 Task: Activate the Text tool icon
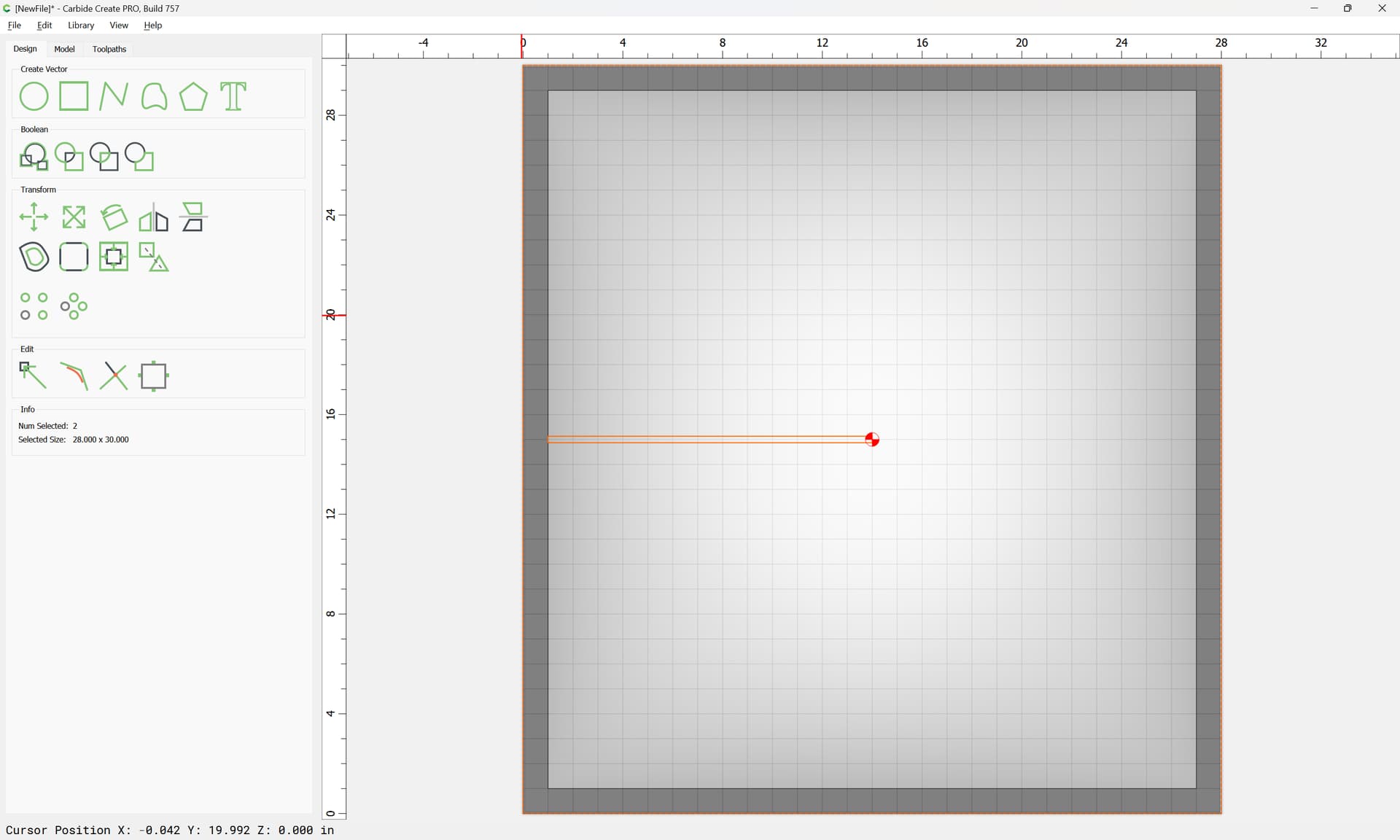pos(233,96)
